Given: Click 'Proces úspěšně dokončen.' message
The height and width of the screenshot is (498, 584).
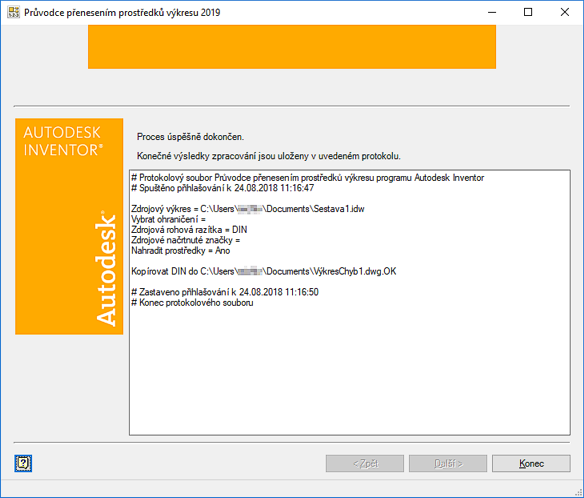Looking at the screenshot, I should point(190,137).
